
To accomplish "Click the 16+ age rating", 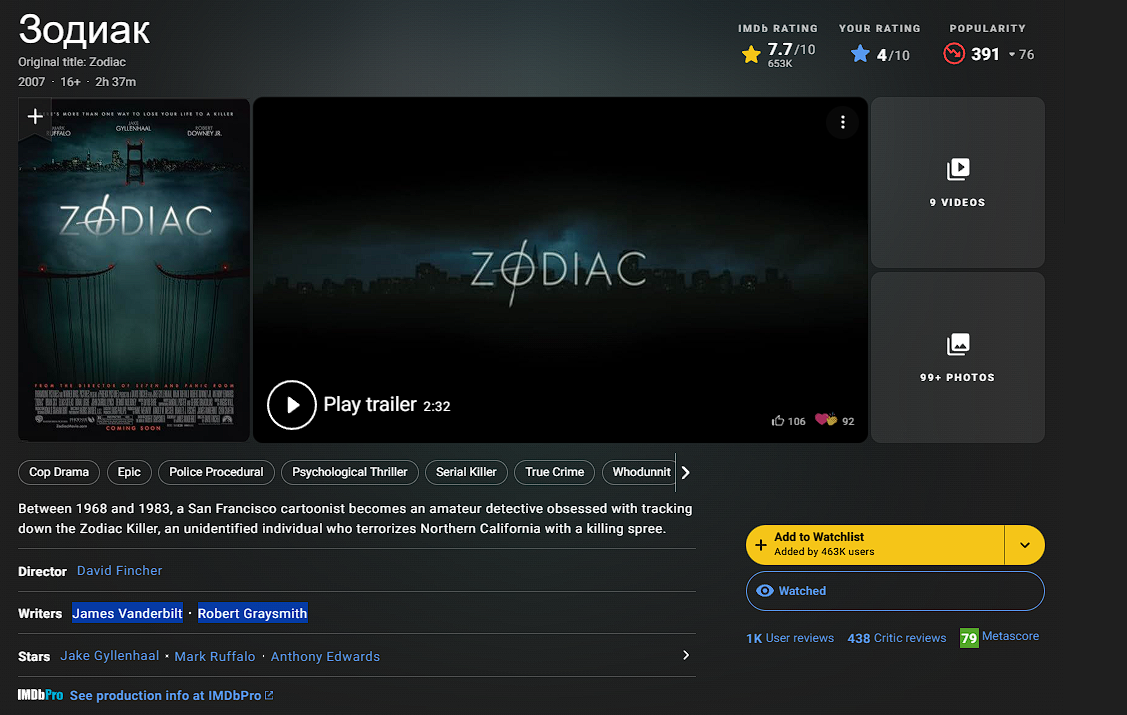I will (x=70, y=82).
